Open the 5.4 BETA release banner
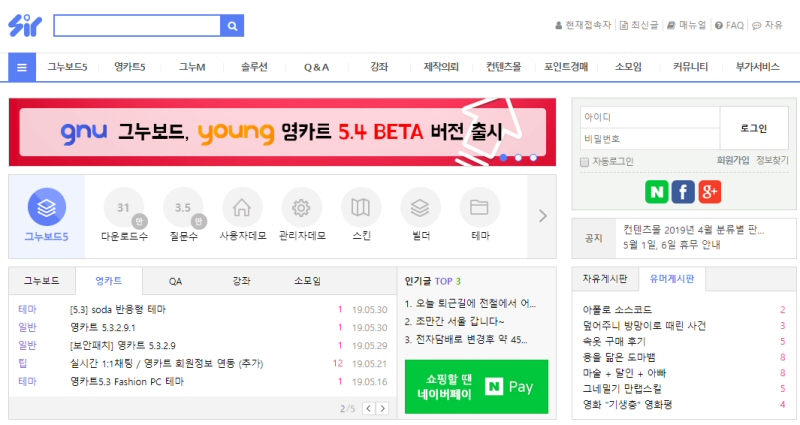800x425 pixels. point(282,132)
